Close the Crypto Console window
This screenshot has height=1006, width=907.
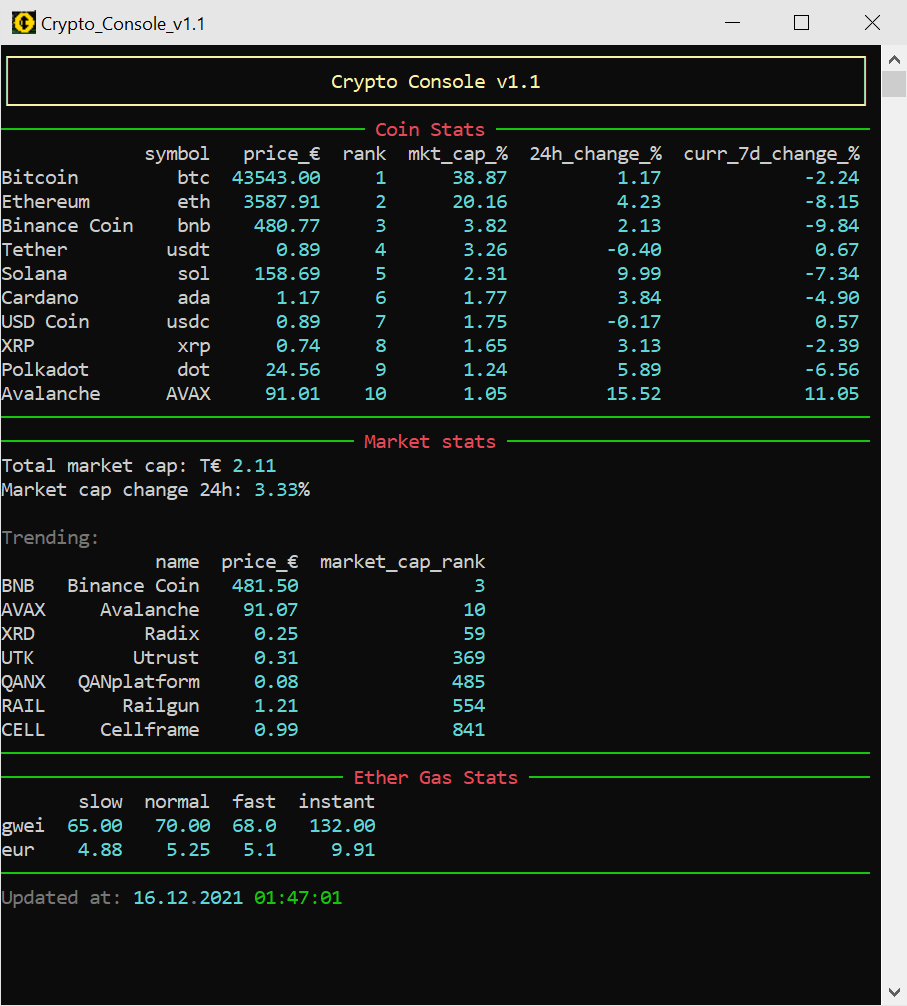[872, 23]
